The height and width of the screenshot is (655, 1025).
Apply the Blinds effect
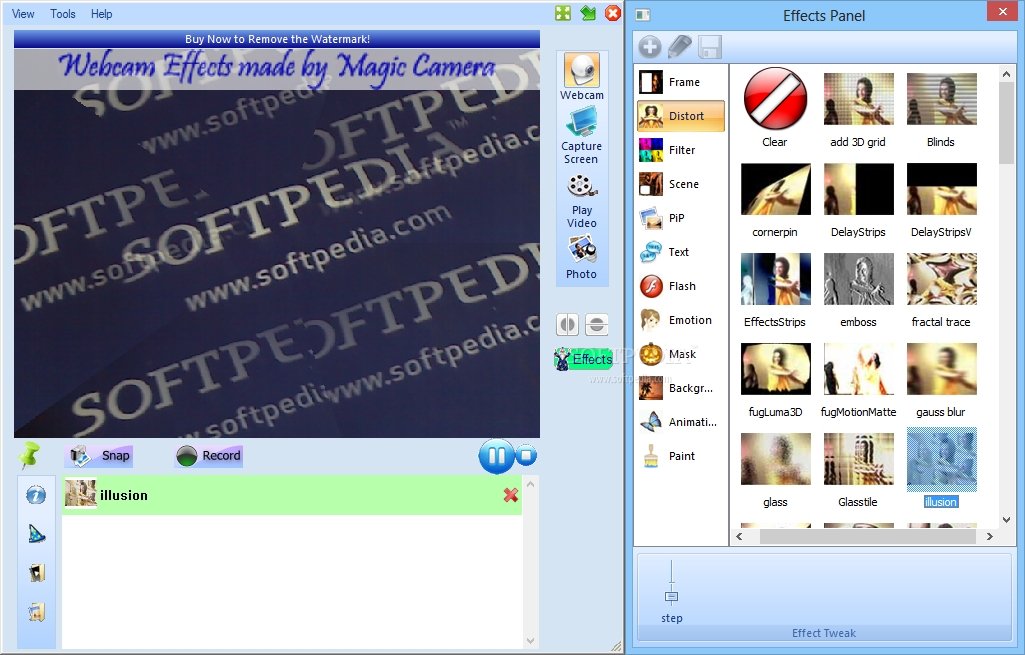(941, 99)
